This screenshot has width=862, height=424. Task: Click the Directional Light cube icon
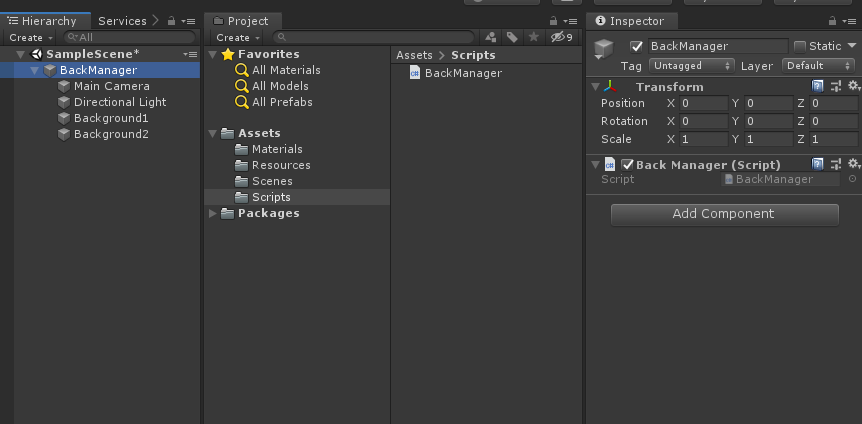click(x=64, y=102)
